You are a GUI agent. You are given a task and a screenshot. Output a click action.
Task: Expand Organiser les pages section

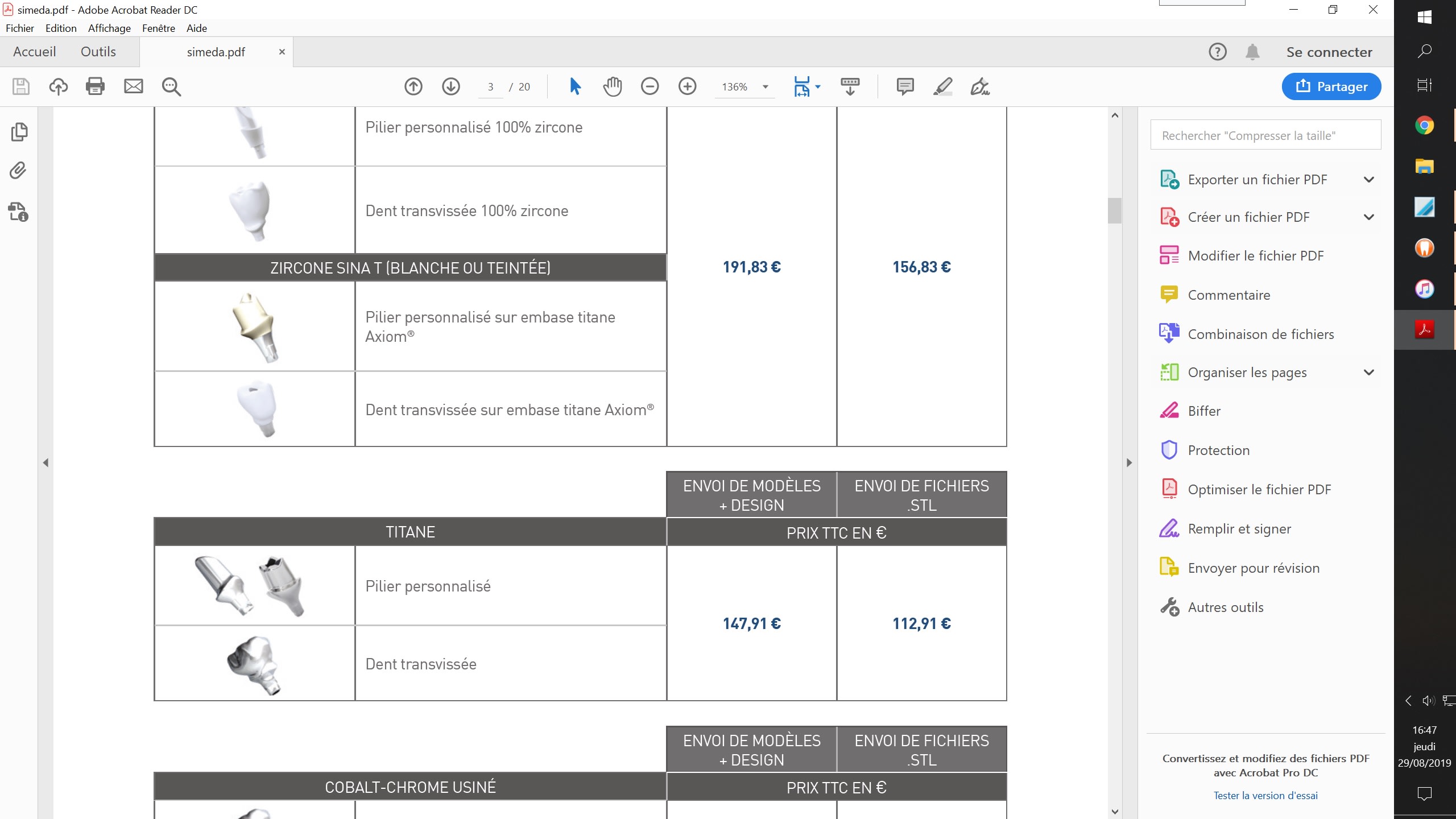tap(1368, 373)
